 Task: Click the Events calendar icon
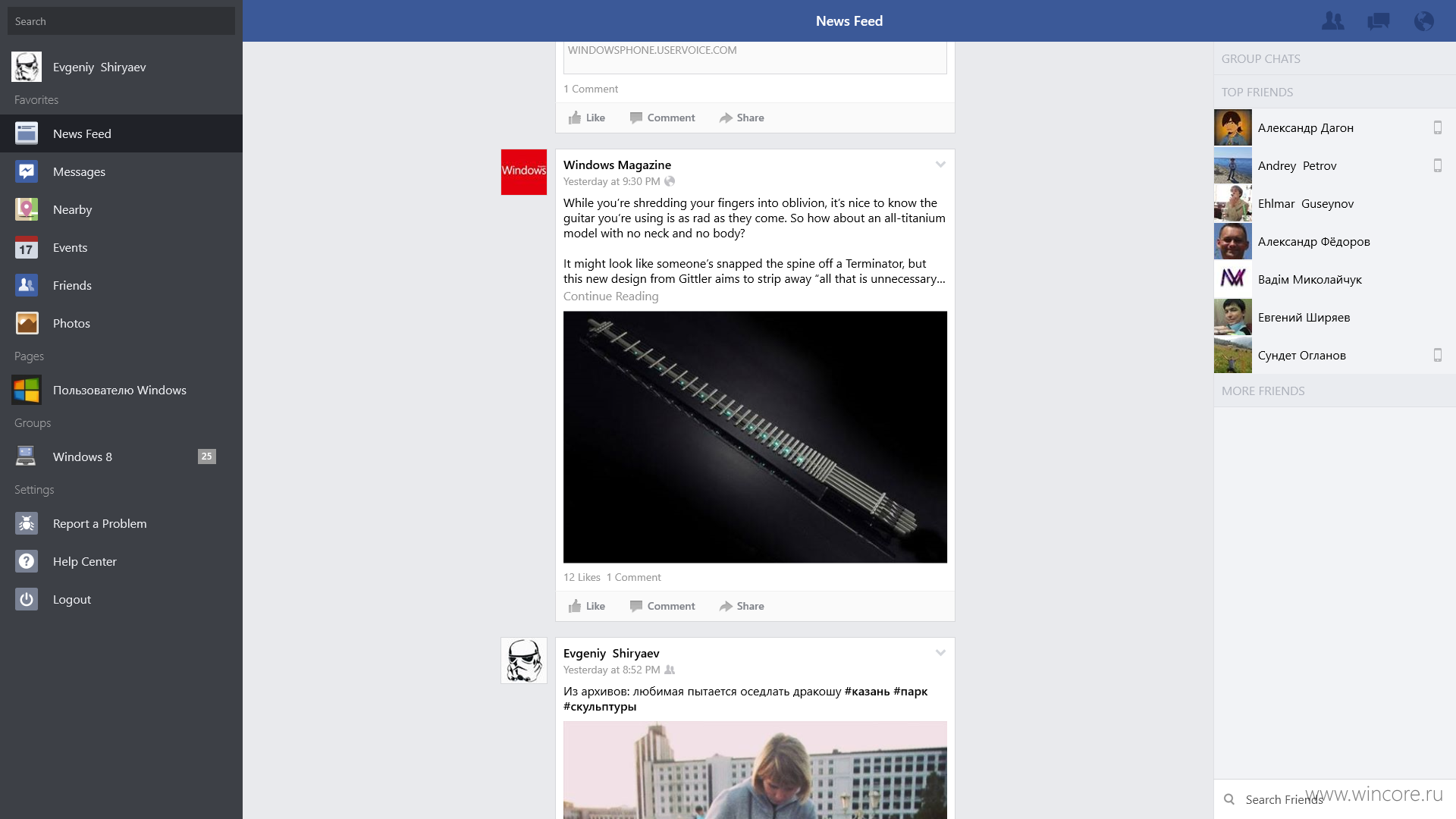tap(27, 247)
